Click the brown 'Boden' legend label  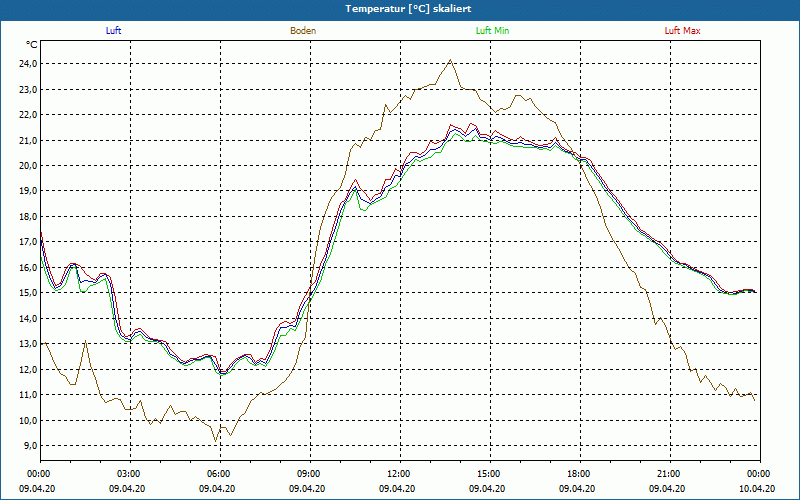303,31
